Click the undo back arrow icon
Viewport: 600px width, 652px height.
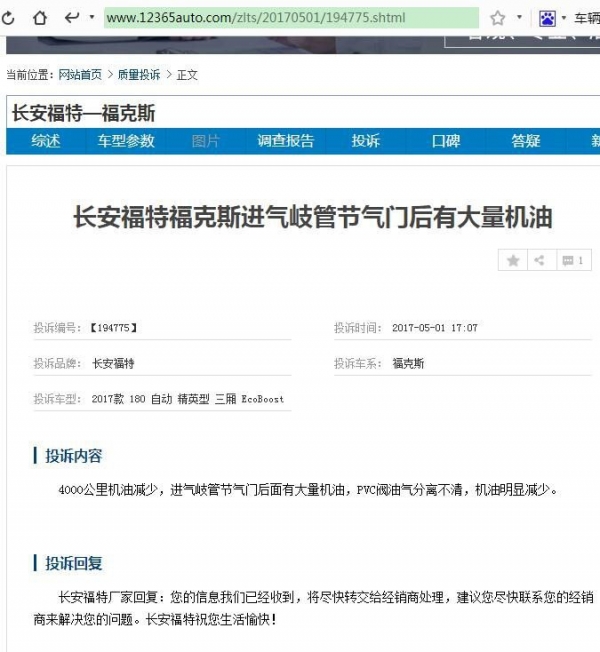click(72, 17)
